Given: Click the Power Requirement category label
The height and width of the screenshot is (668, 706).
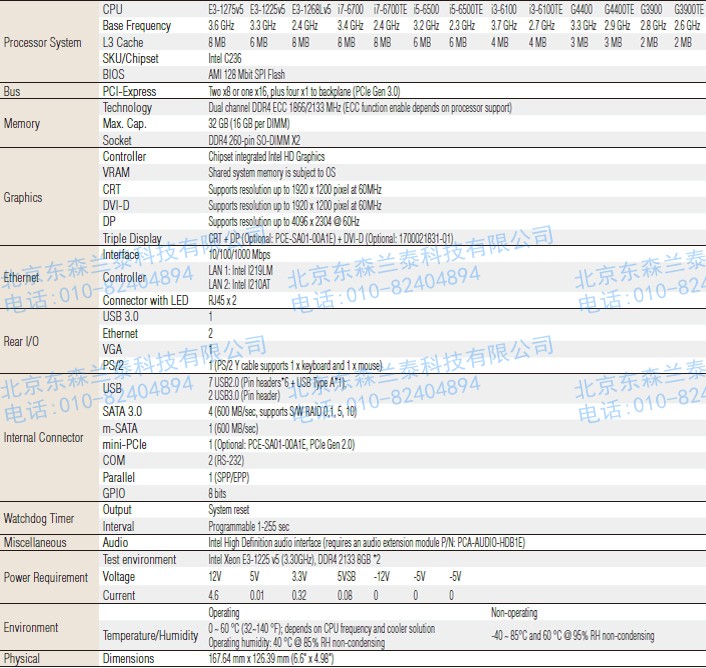Looking at the screenshot, I should click(46, 577).
